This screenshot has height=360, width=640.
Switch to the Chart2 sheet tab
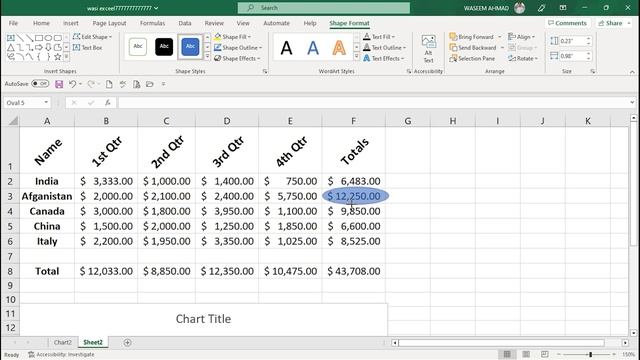(62, 342)
